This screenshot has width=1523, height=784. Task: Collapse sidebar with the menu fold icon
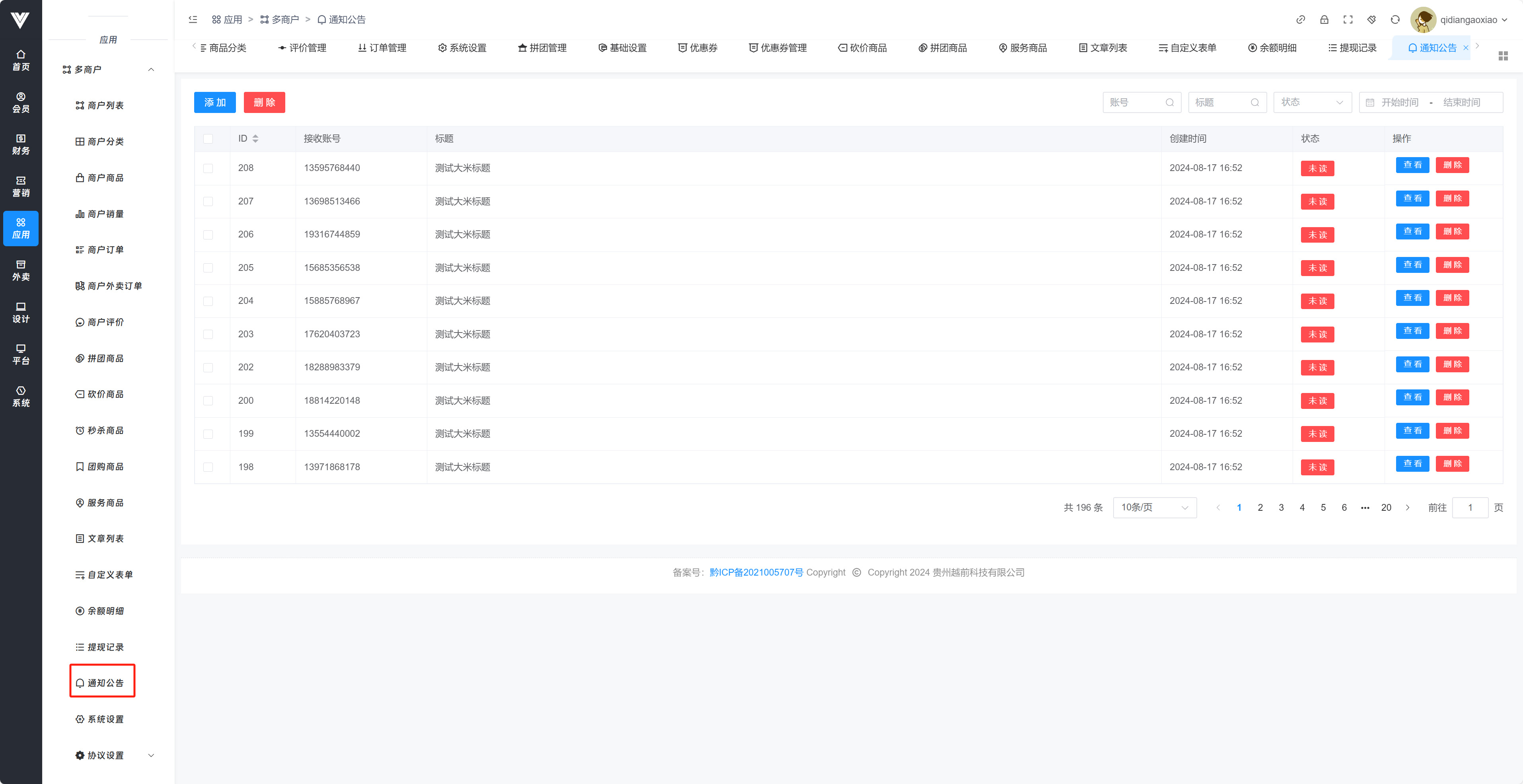tap(193, 19)
